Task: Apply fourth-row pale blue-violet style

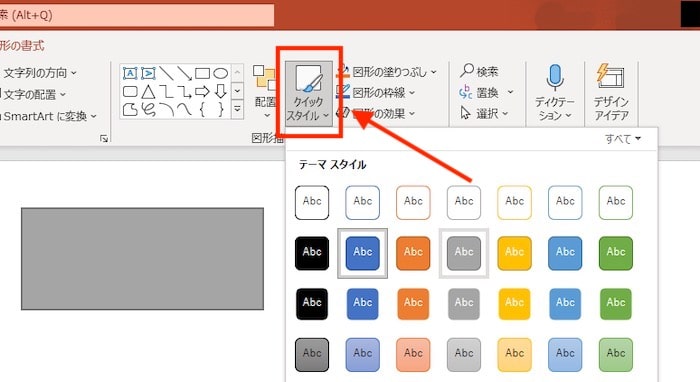Action: point(362,355)
